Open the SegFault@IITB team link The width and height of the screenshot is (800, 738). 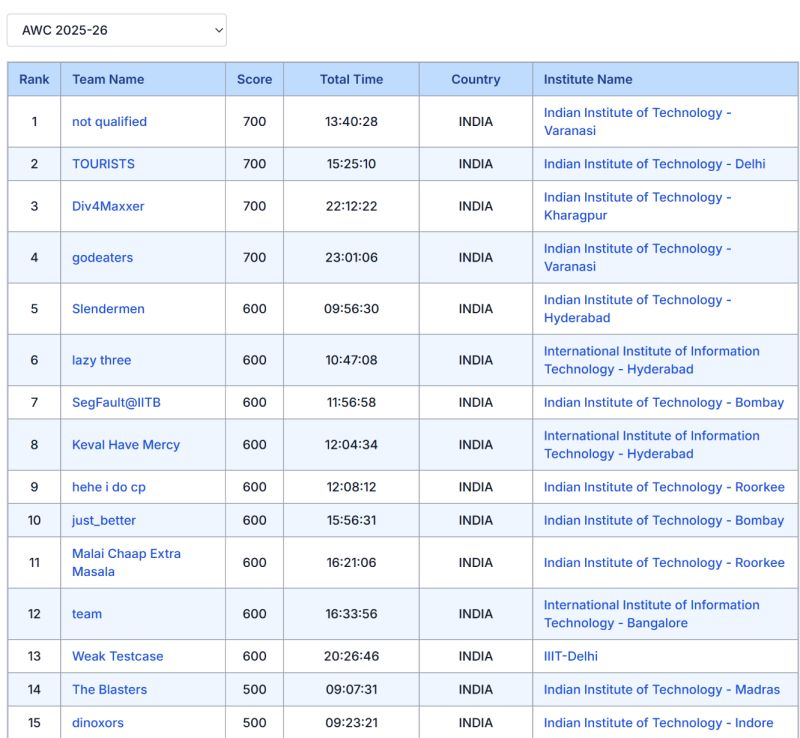pos(116,403)
